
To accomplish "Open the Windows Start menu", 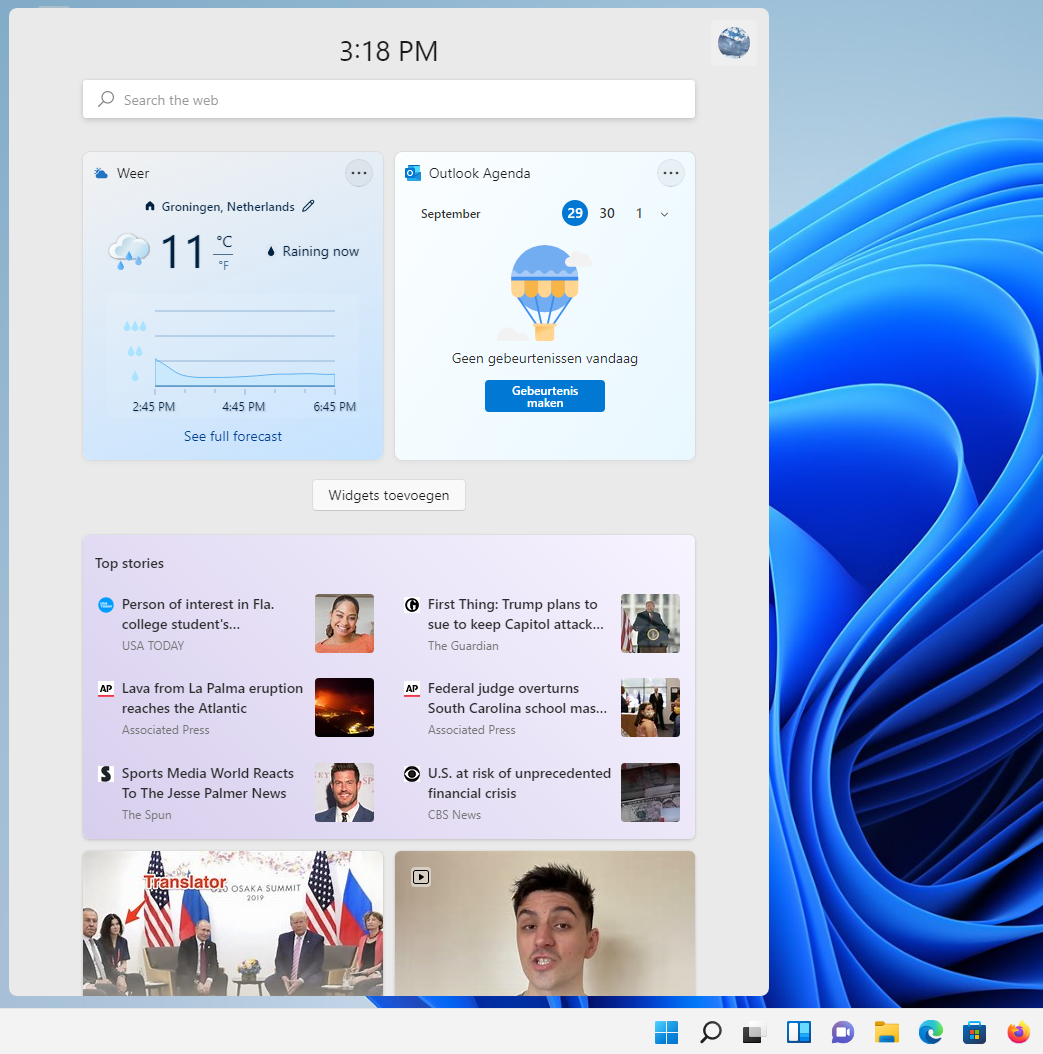I will click(666, 1031).
